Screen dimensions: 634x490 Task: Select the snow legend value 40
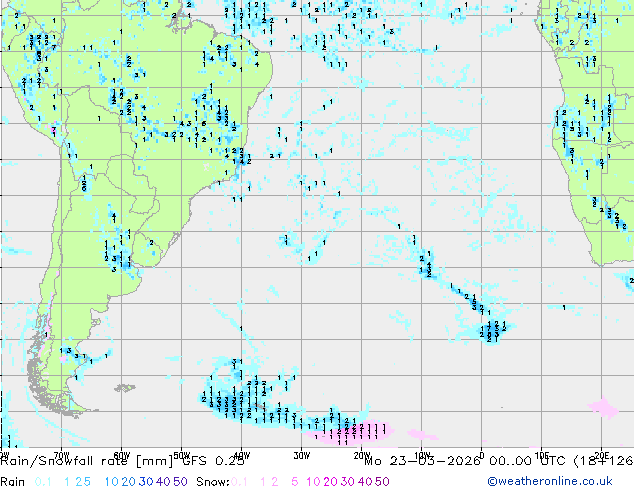click(x=365, y=482)
